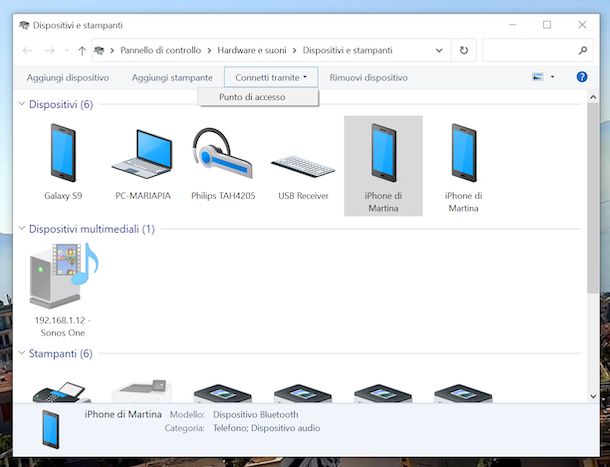Collapse the Stampanti (6) group

point(22,353)
